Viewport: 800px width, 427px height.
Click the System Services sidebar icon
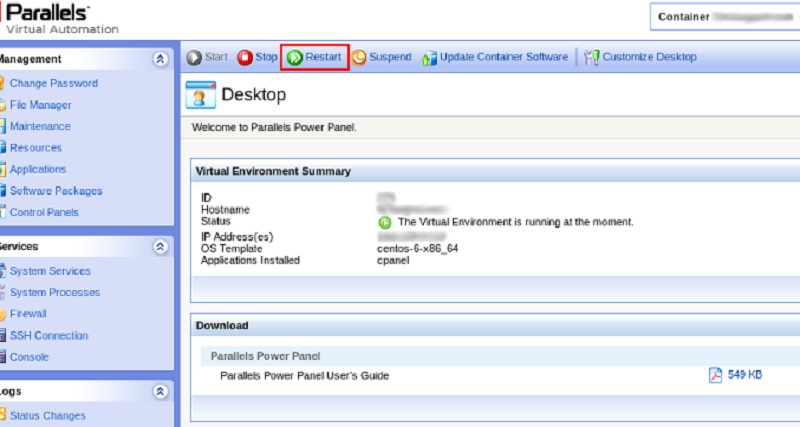click(x=2, y=271)
